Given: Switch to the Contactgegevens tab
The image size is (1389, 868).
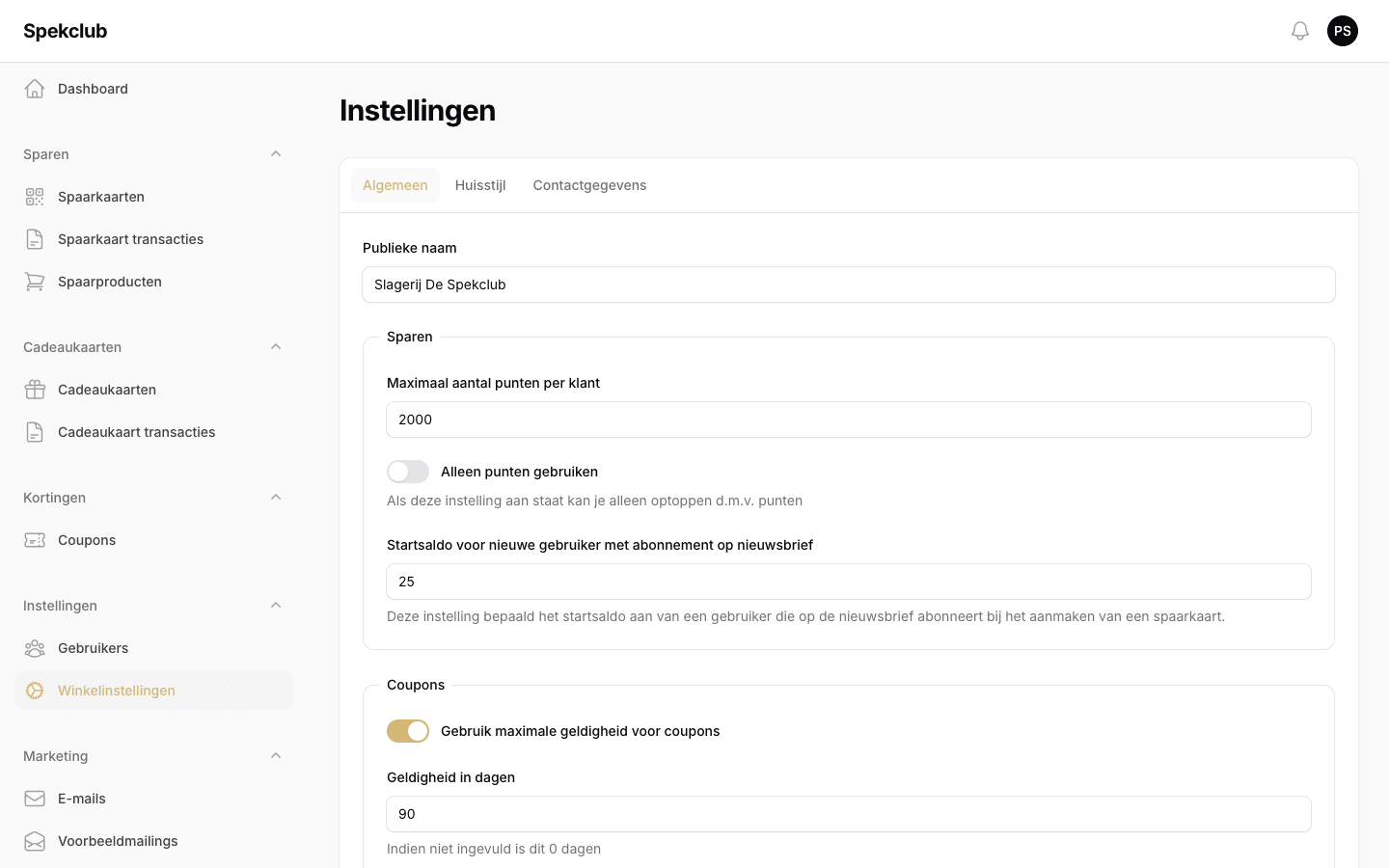Looking at the screenshot, I should point(589,185).
